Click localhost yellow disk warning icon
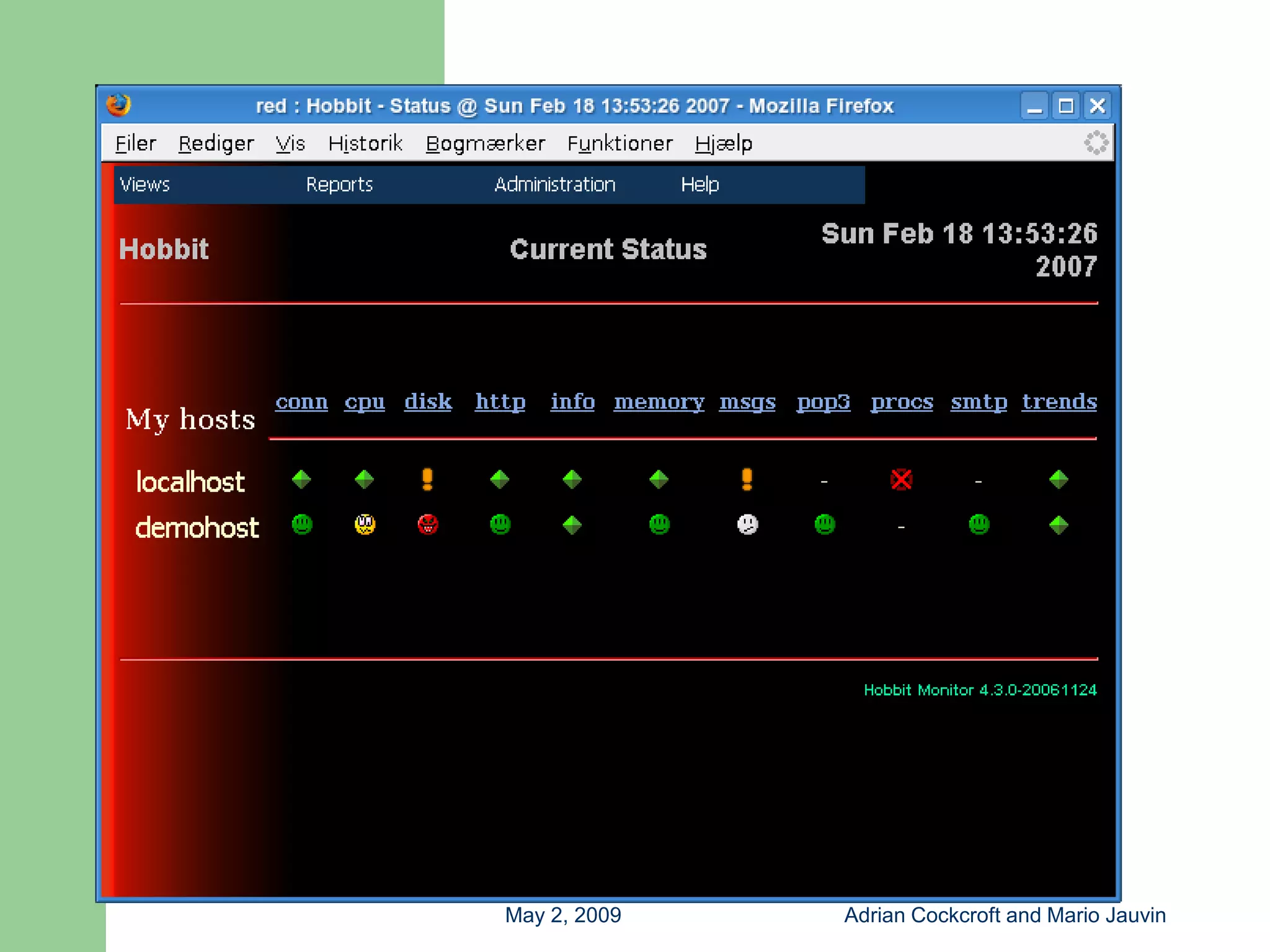The height and width of the screenshot is (952, 1270). pyautogui.click(x=427, y=479)
